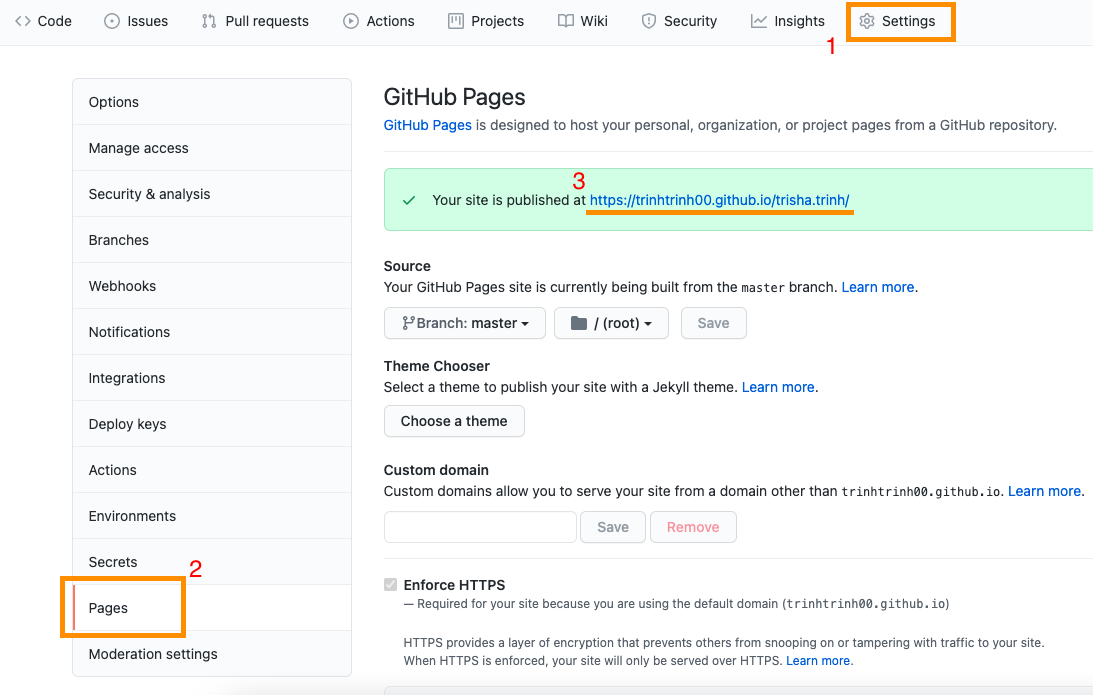This screenshot has width=1093, height=695.
Task: Click into the Custom domain input field
Action: [x=480, y=527]
